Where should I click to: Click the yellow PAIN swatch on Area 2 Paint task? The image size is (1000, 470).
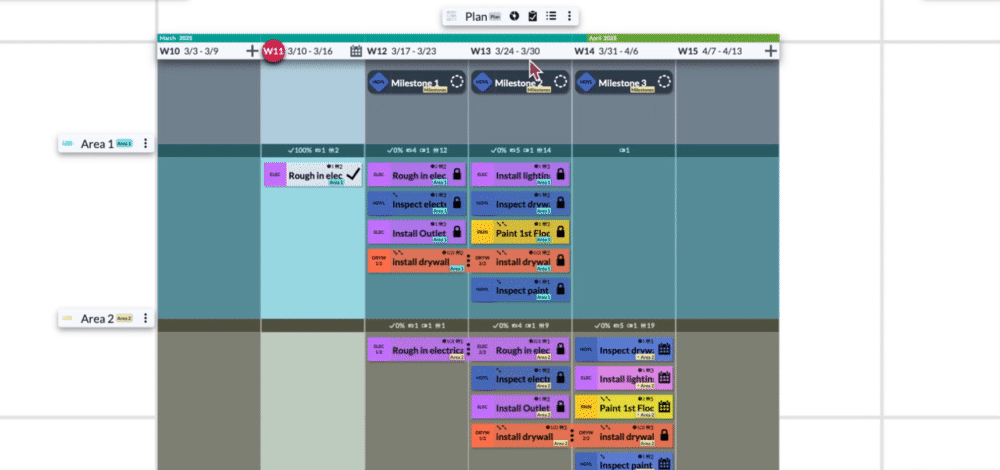tap(585, 407)
